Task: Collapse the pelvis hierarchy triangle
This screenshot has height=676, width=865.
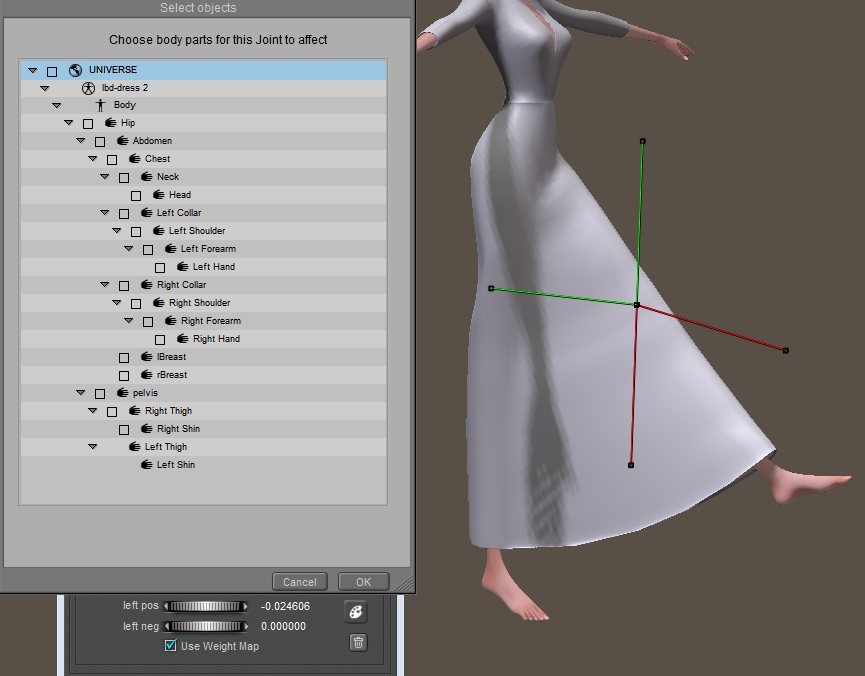Action: (80, 393)
